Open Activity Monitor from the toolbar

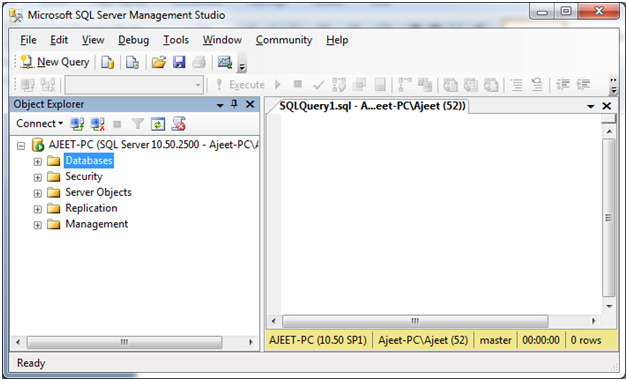(225, 62)
